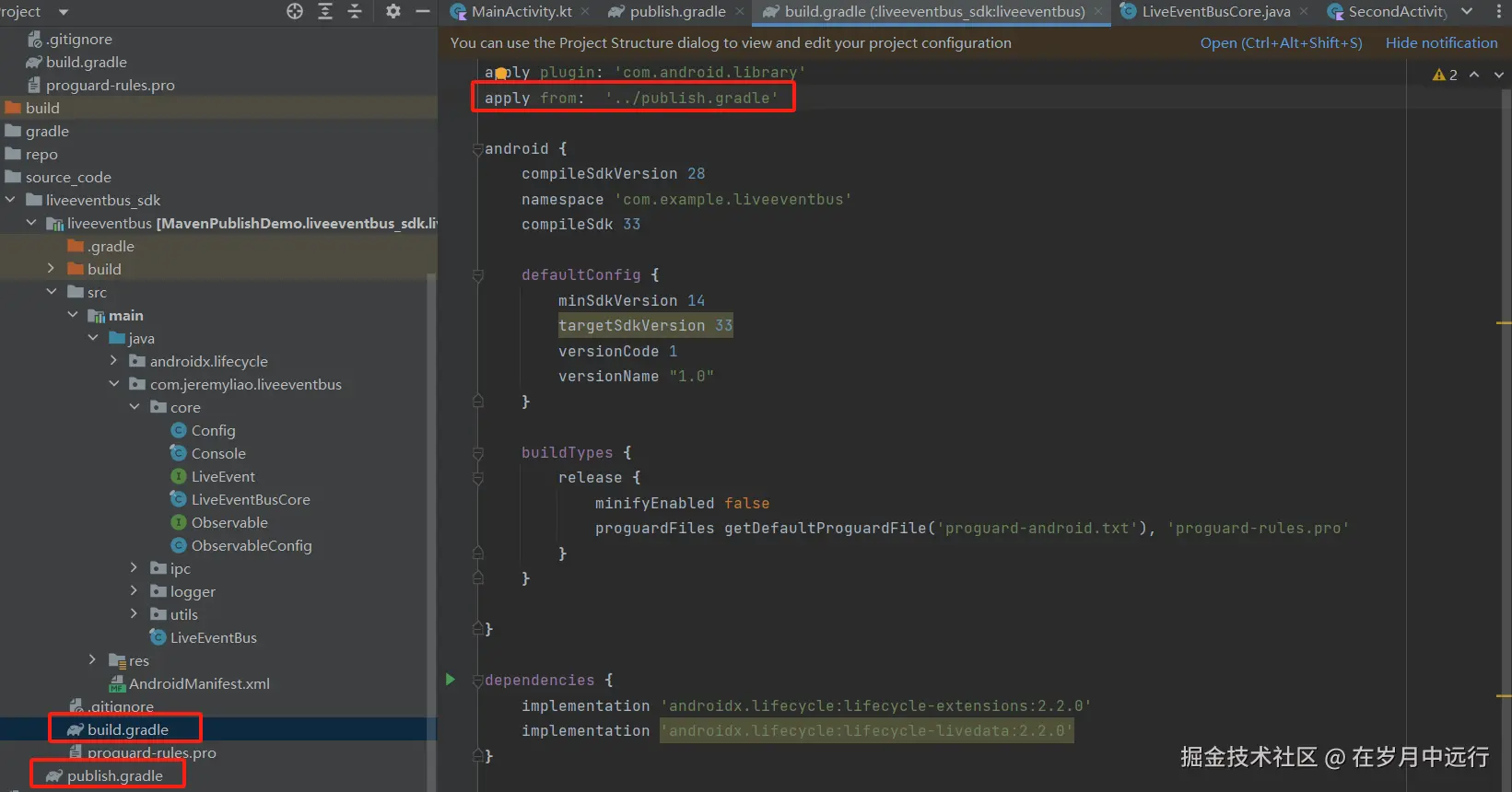Collapse the src folder

[x=52, y=292]
